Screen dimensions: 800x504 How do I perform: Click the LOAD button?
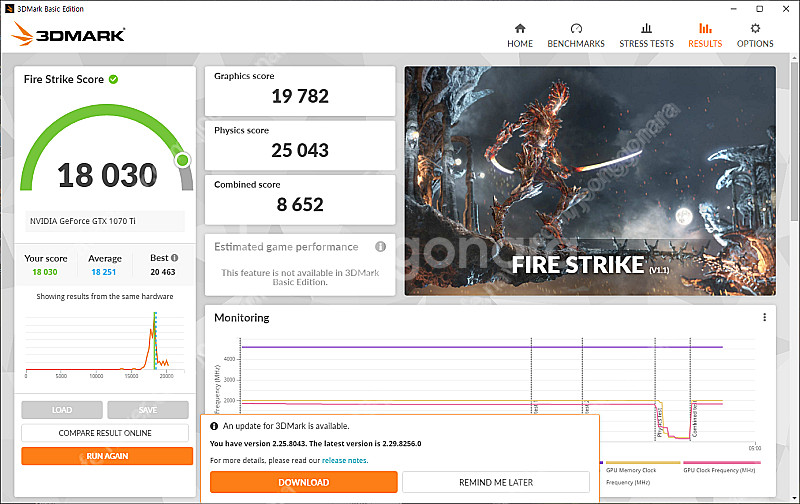click(x=62, y=410)
